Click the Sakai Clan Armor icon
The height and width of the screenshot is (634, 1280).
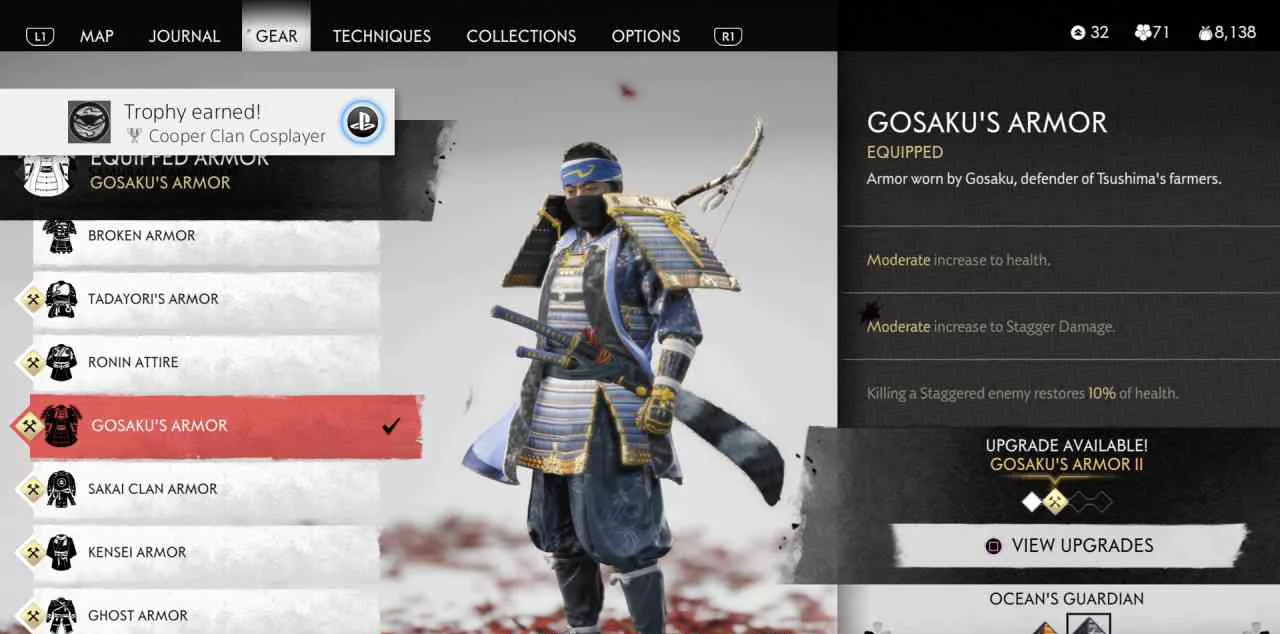61,489
